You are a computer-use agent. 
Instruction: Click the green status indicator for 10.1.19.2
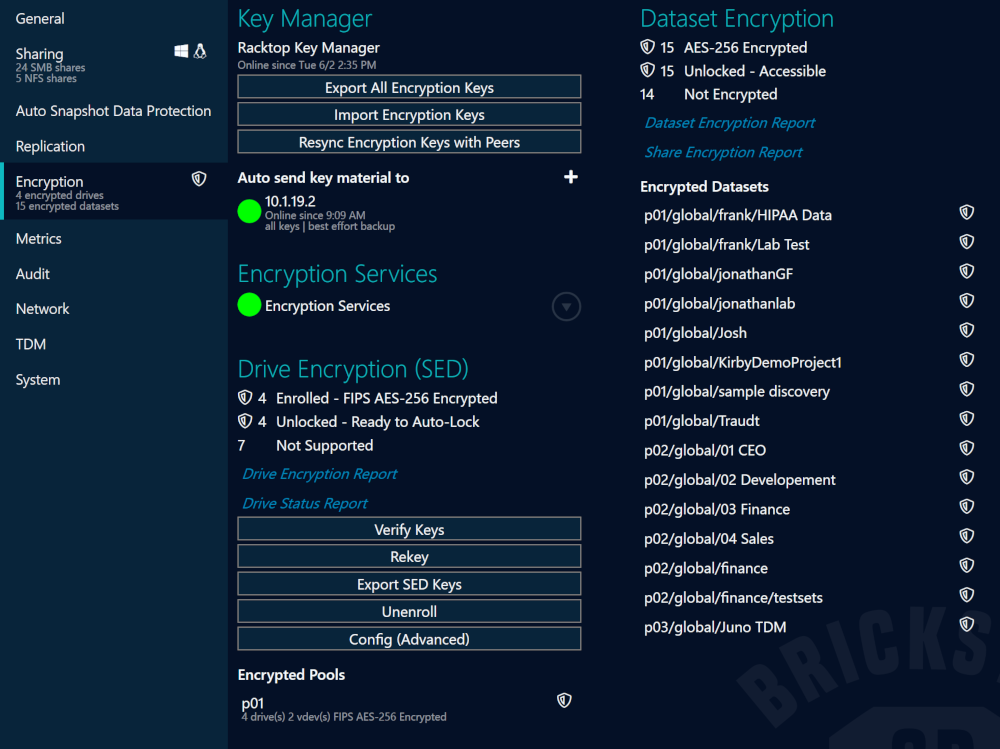pyautogui.click(x=249, y=211)
